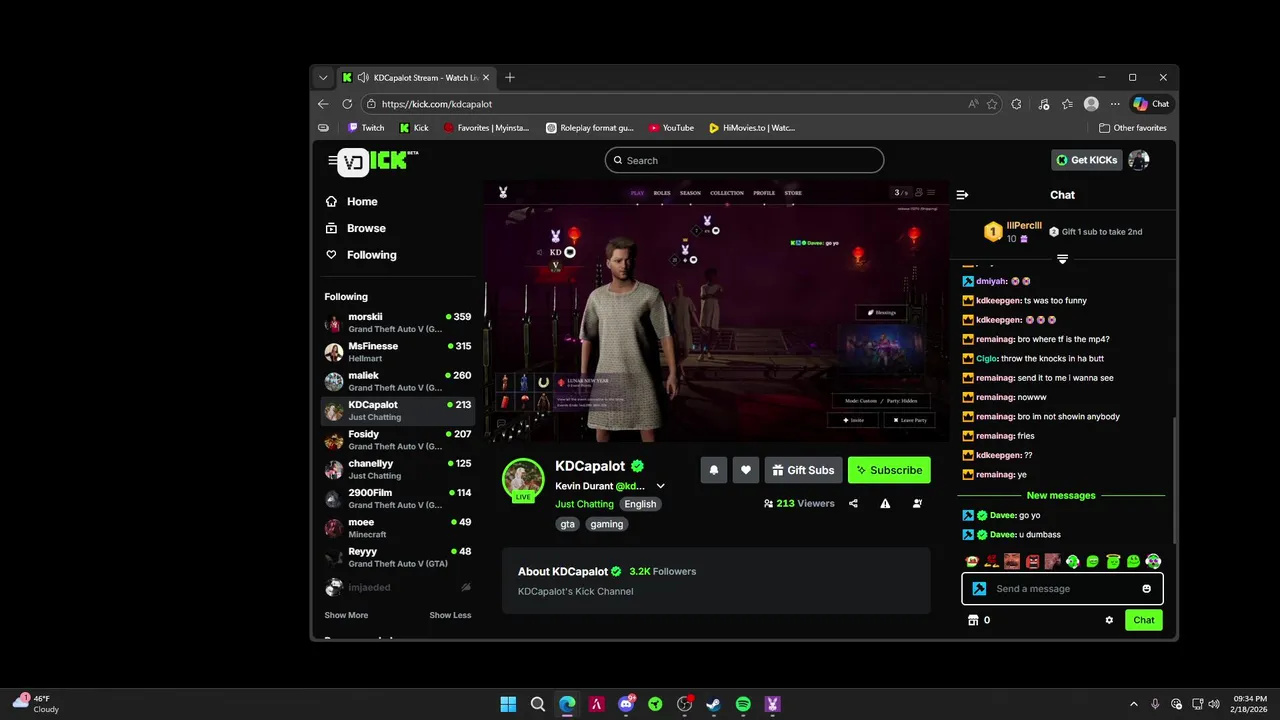
Task: Click Show Less in Following list
Action: [450, 615]
